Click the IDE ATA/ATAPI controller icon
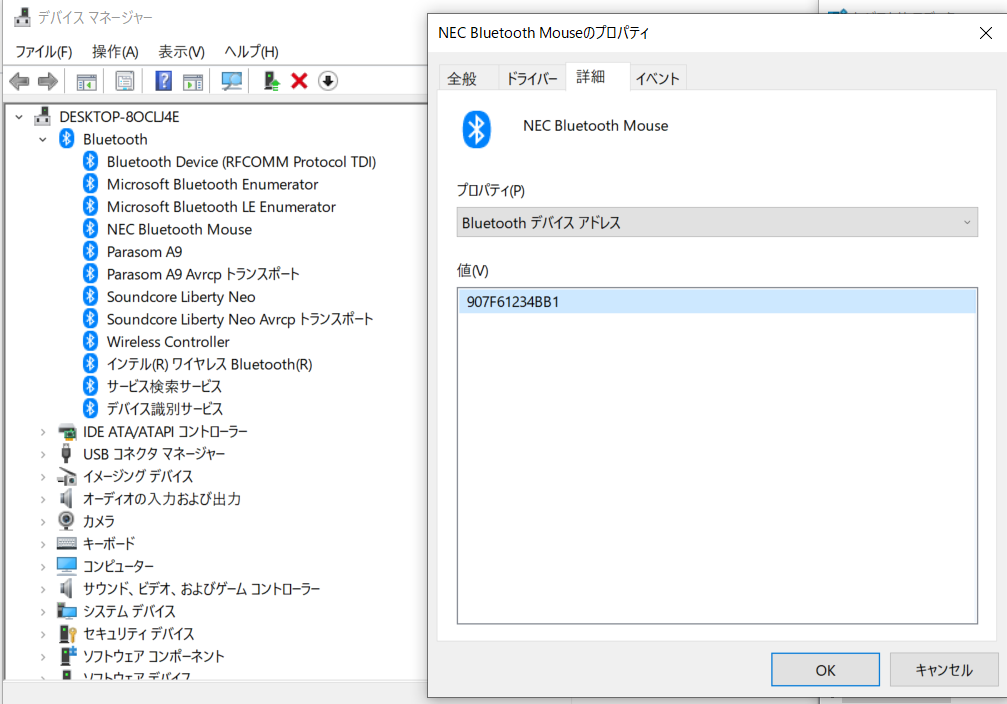1007x704 pixels. pyautogui.click(x=67, y=431)
